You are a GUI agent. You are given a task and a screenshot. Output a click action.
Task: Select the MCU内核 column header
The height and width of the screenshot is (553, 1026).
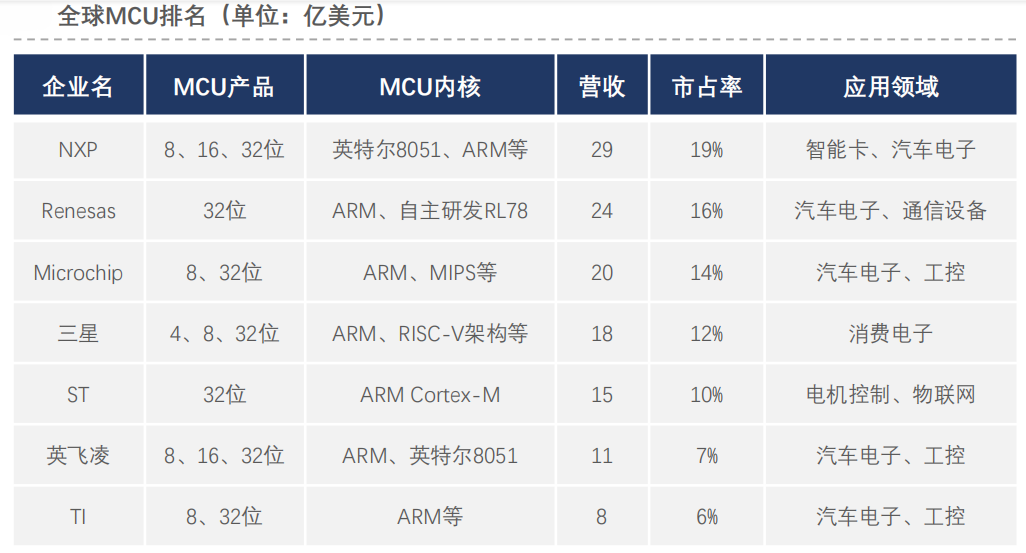point(431,85)
